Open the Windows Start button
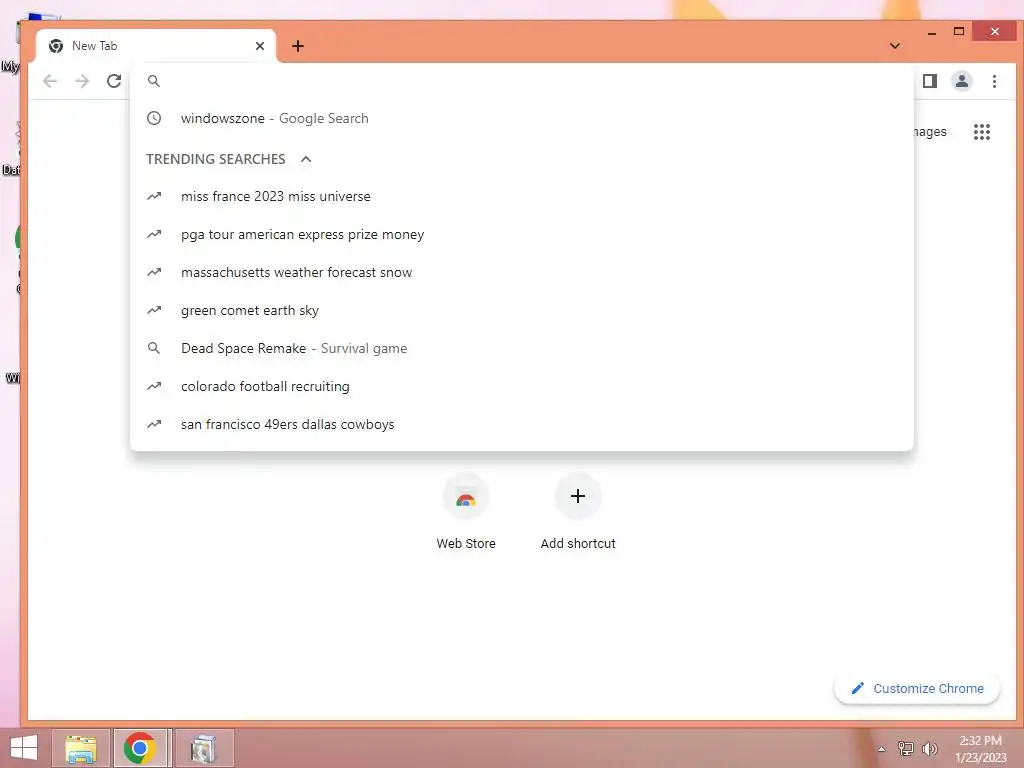 pos(24,748)
